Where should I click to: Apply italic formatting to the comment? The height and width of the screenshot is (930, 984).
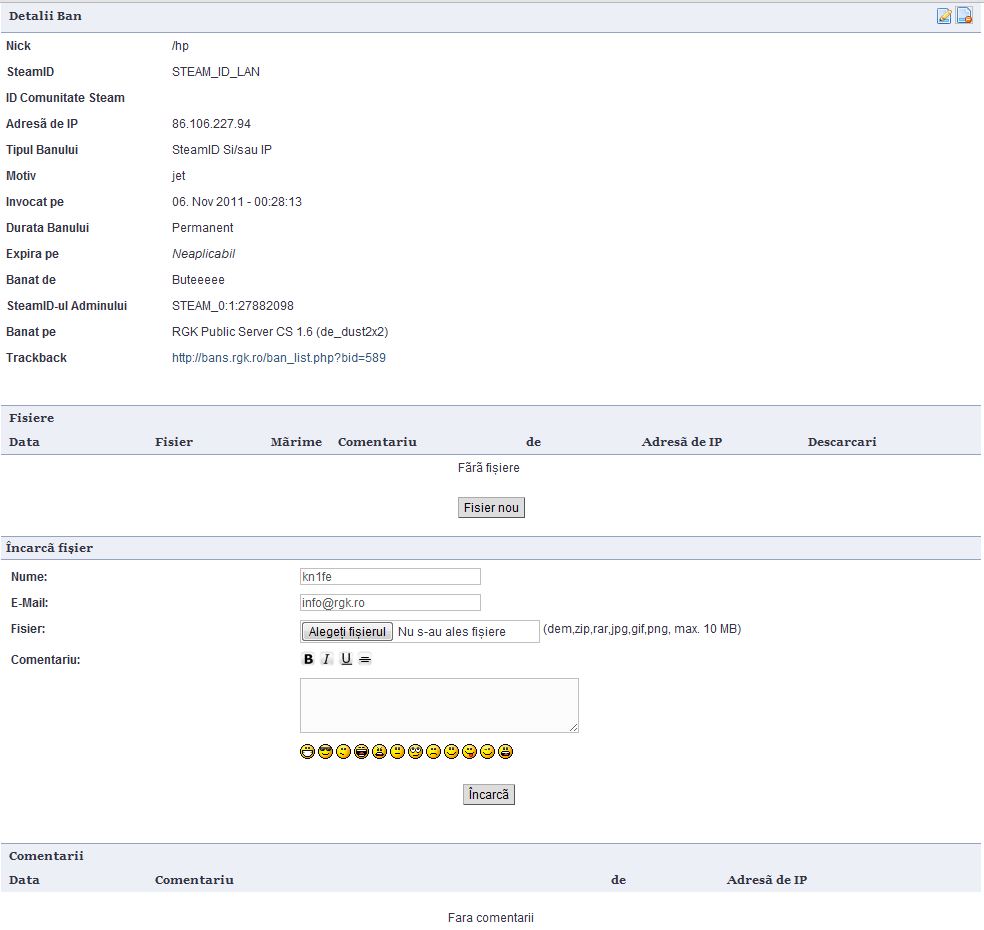327,659
